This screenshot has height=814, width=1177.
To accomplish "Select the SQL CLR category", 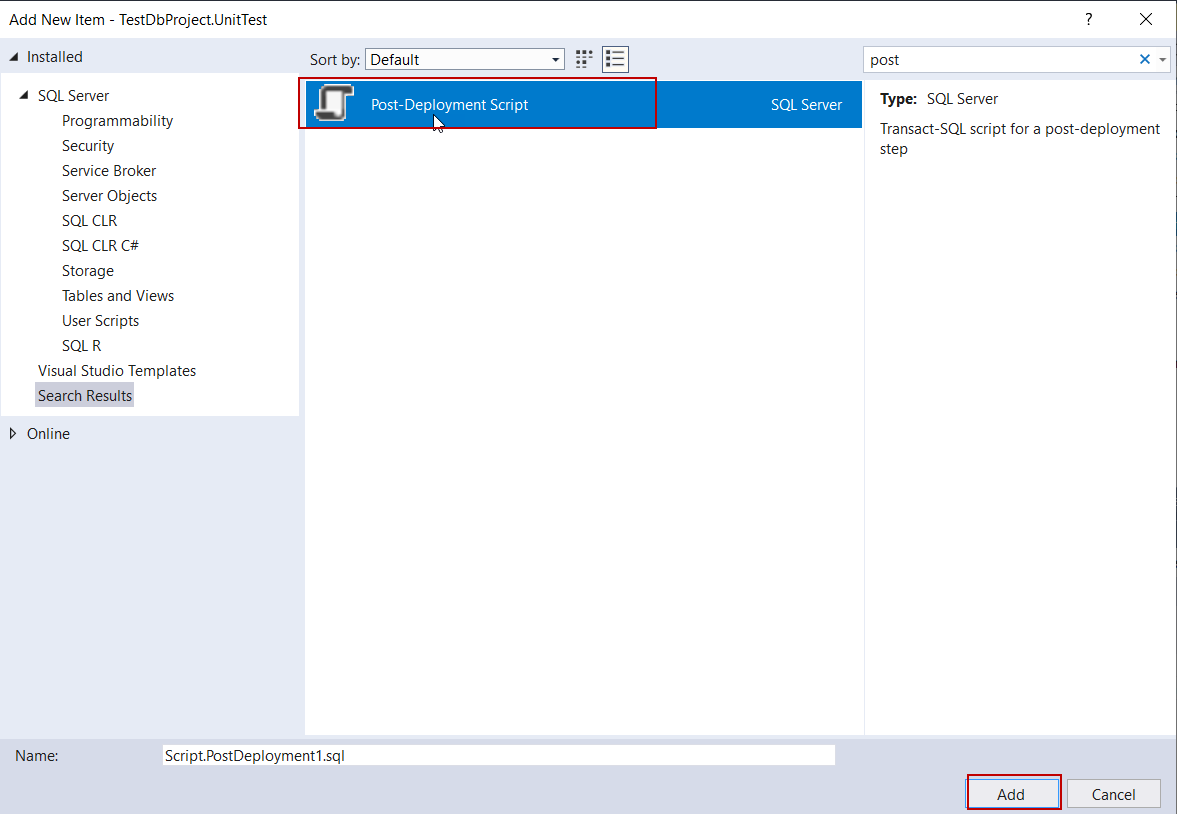I will (x=89, y=221).
